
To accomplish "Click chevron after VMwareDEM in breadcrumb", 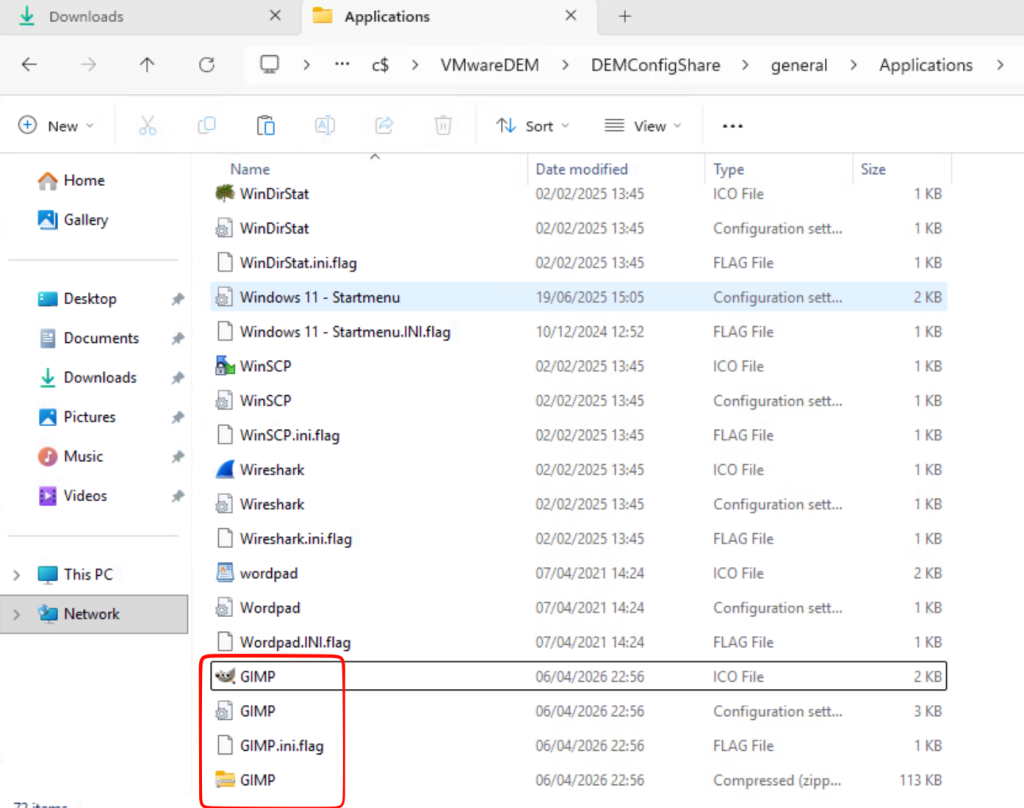I will pyautogui.click(x=566, y=65).
